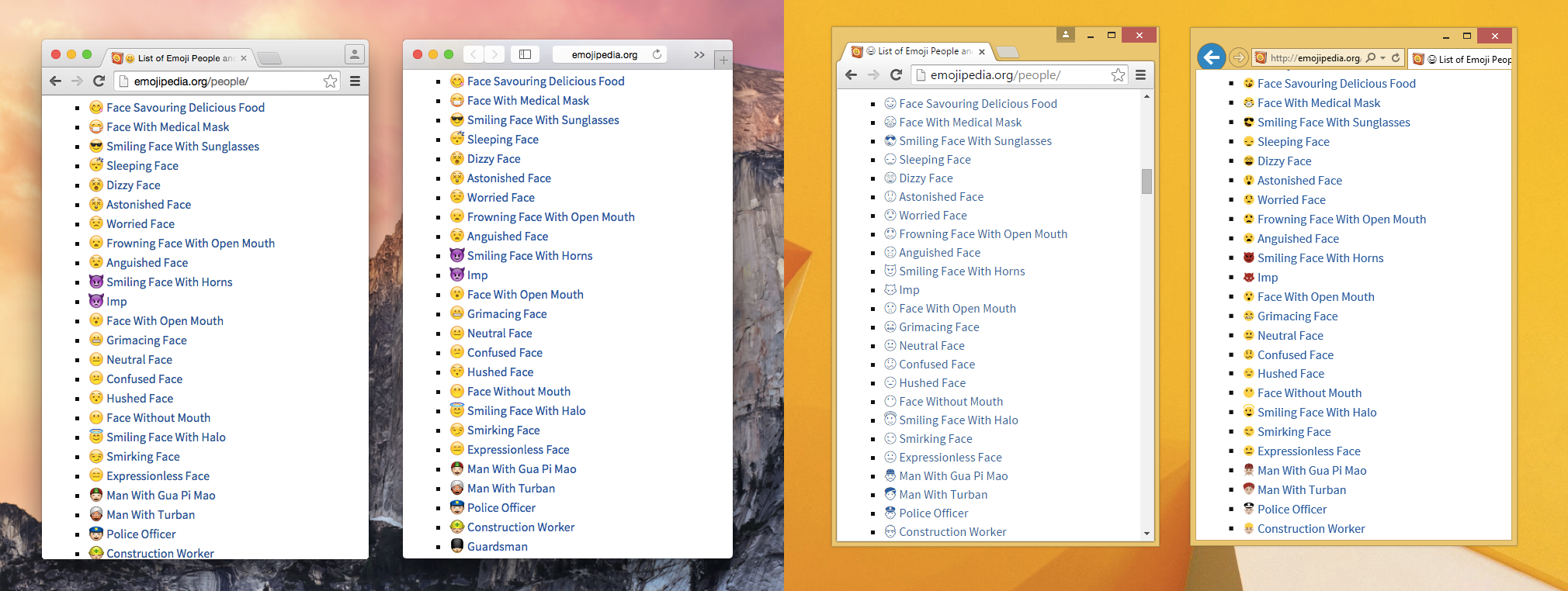Open Face With Medical Mask in Mac Chrome
Viewport: 1568px width, 591px height.
[168, 127]
